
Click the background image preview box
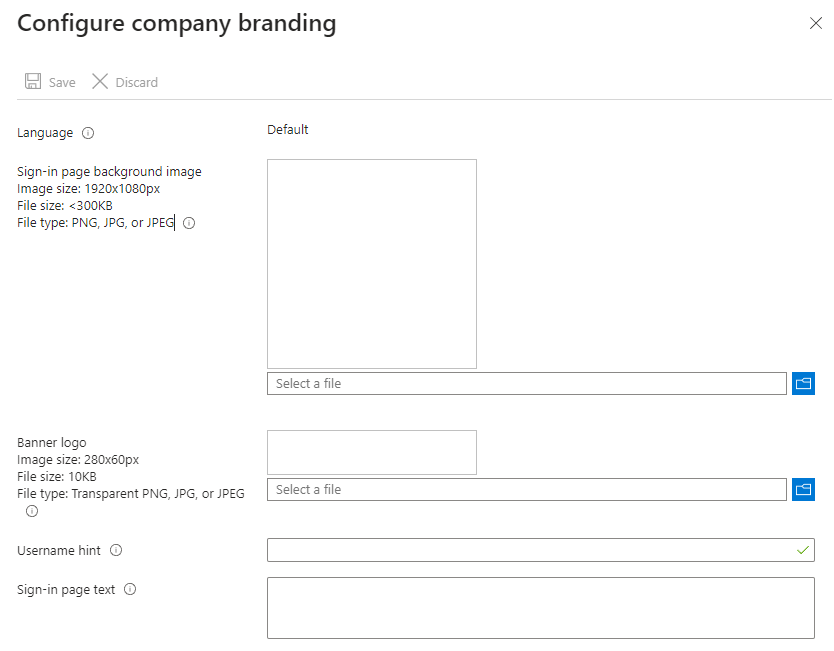pos(372,264)
